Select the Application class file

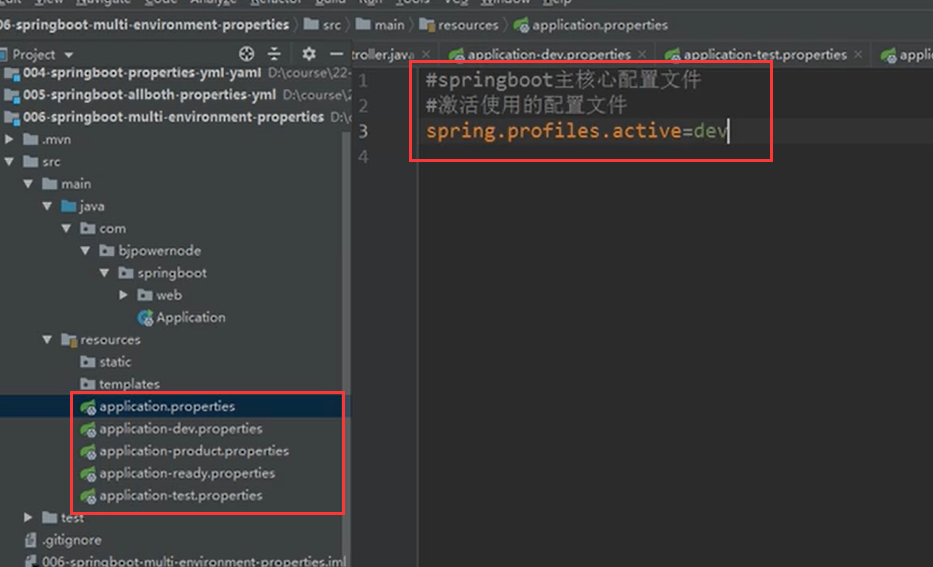[190, 318]
